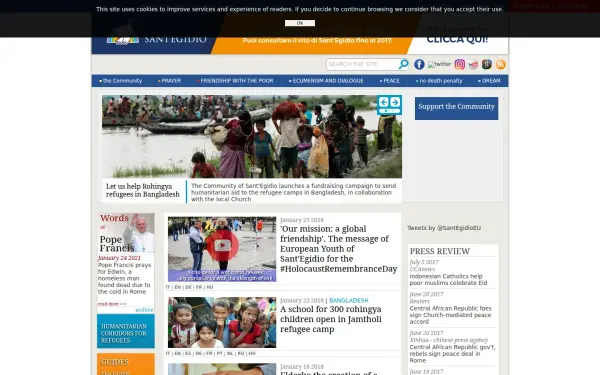Click 'Xinhua - chinese press agency' source text
Image resolution: width=600 pixels, height=375 pixels.
pos(449,340)
